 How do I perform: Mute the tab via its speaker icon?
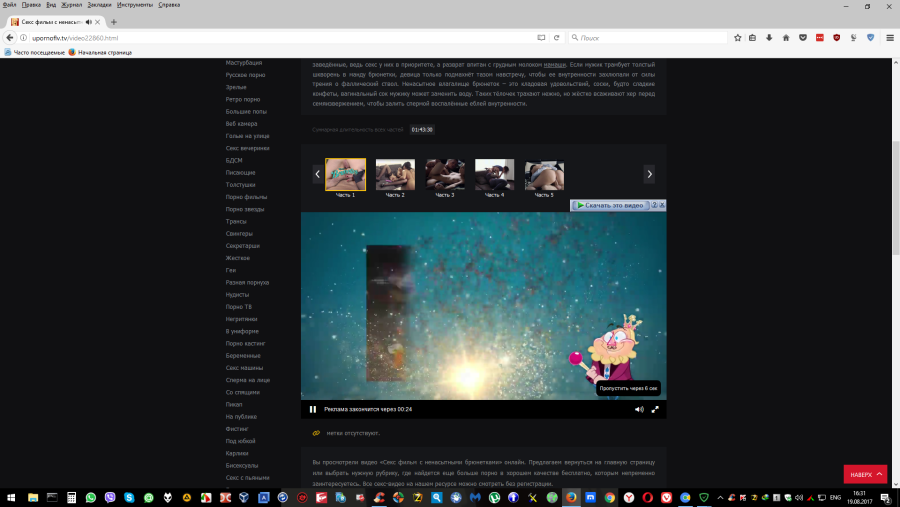88,21
